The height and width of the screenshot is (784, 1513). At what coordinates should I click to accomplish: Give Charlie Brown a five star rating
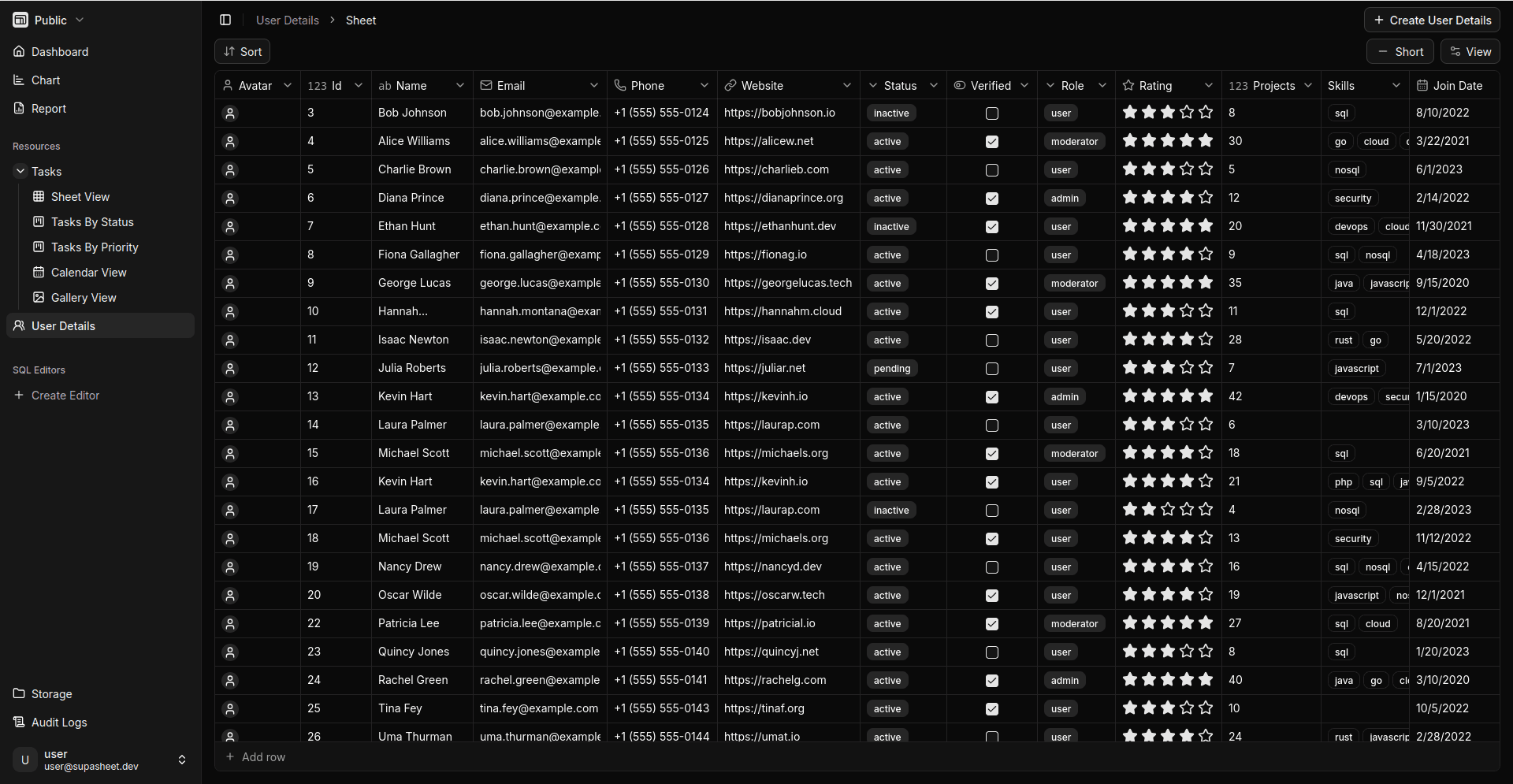[x=1206, y=168]
